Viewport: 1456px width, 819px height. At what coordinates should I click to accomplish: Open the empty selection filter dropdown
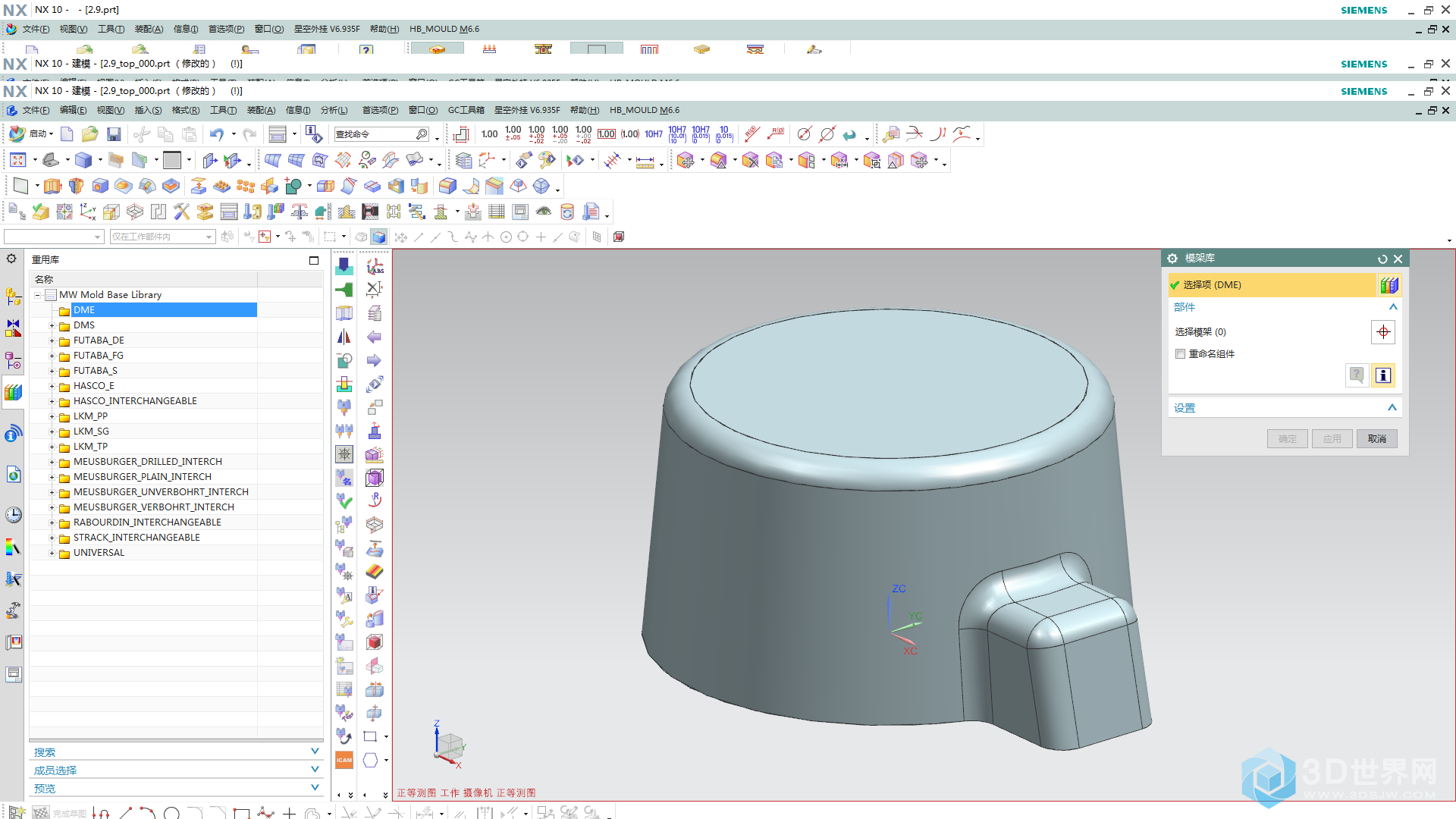click(53, 237)
